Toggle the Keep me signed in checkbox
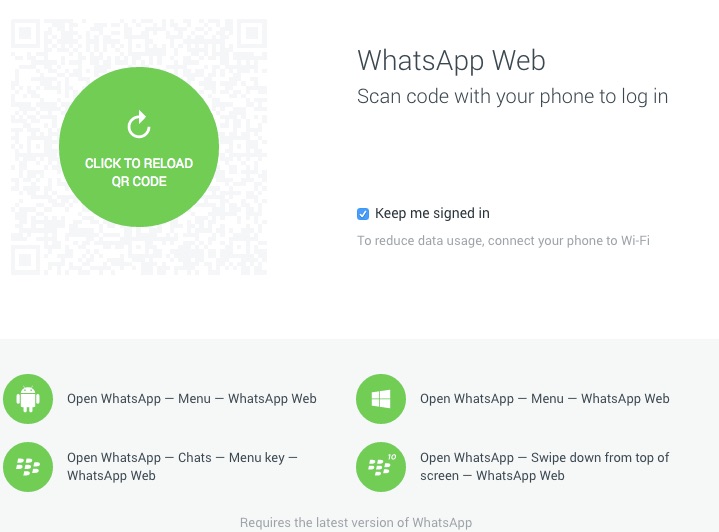This screenshot has width=719, height=532. tap(363, 214)
